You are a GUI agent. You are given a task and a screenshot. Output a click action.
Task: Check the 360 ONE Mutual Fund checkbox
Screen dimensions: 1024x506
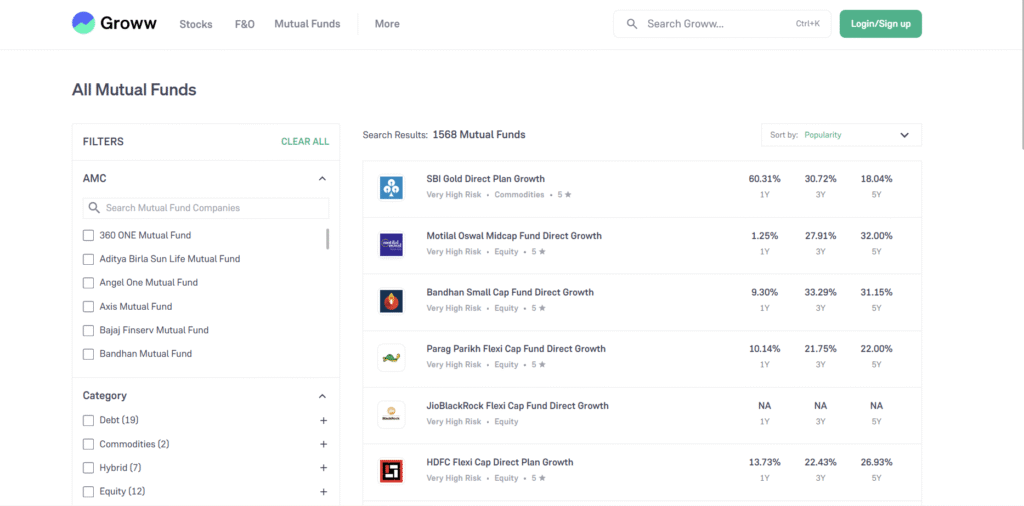89,236
